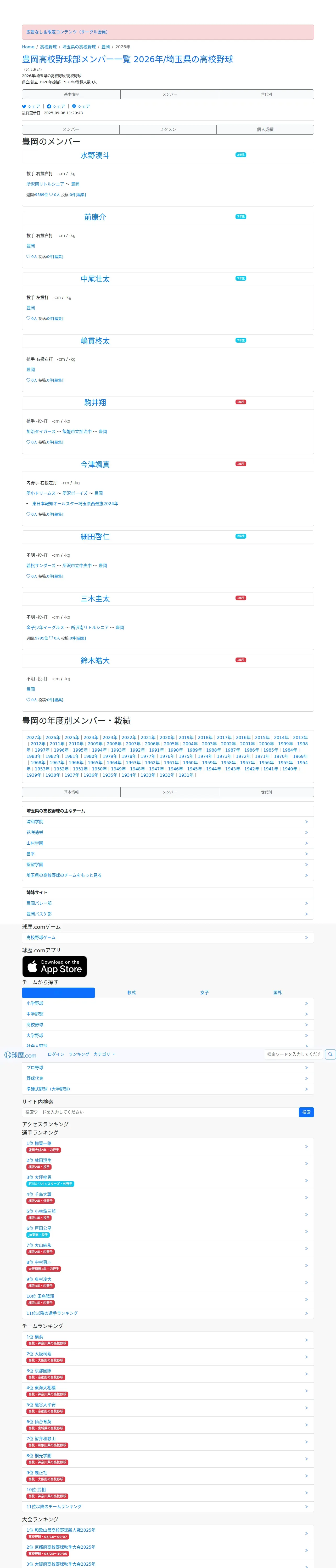Viewport: 336px width, 1568px height.
Task: Open the 東日本報知オールスター埼玉県西選抜2024年 link
Action: pos(75,504)
